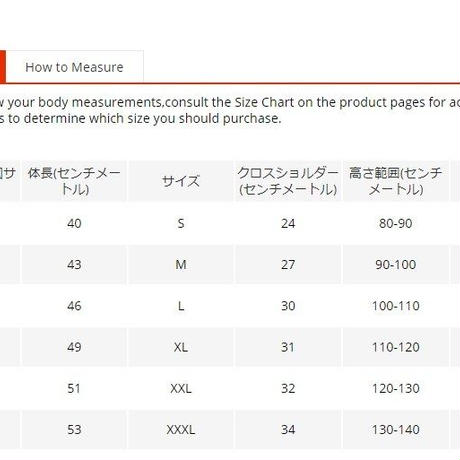This screenshot has width=460, height=460.
Task: Select the partially visible red active tab
Action: click(x=3, y=67)
